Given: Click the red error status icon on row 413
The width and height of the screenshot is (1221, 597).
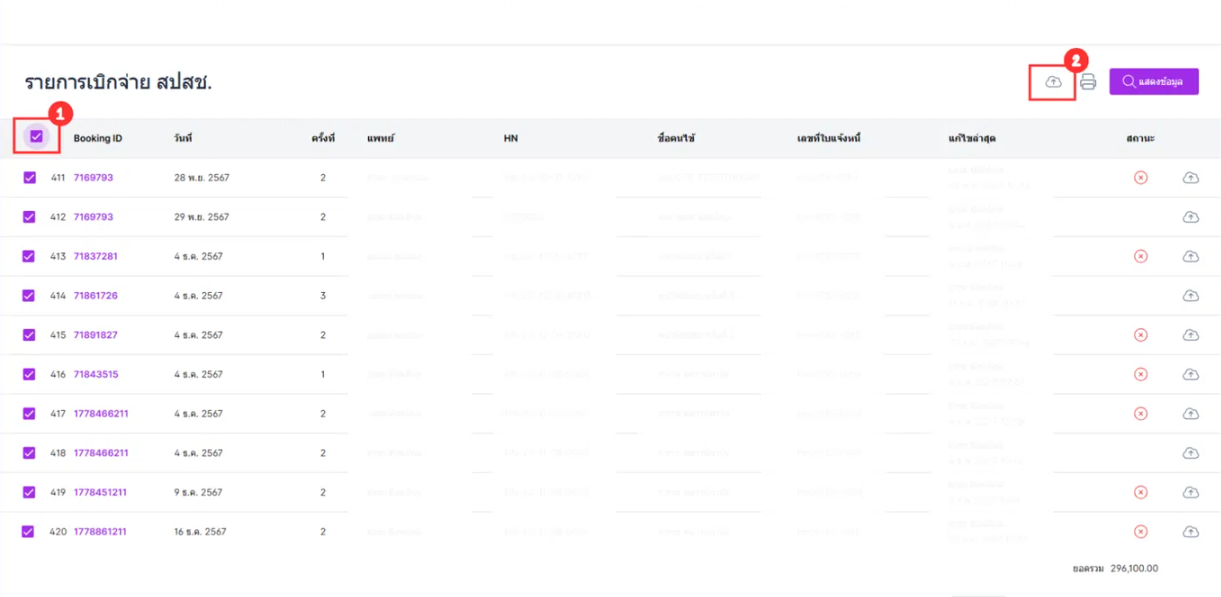Looking at the screenshot, I should tap(1140, 256).
